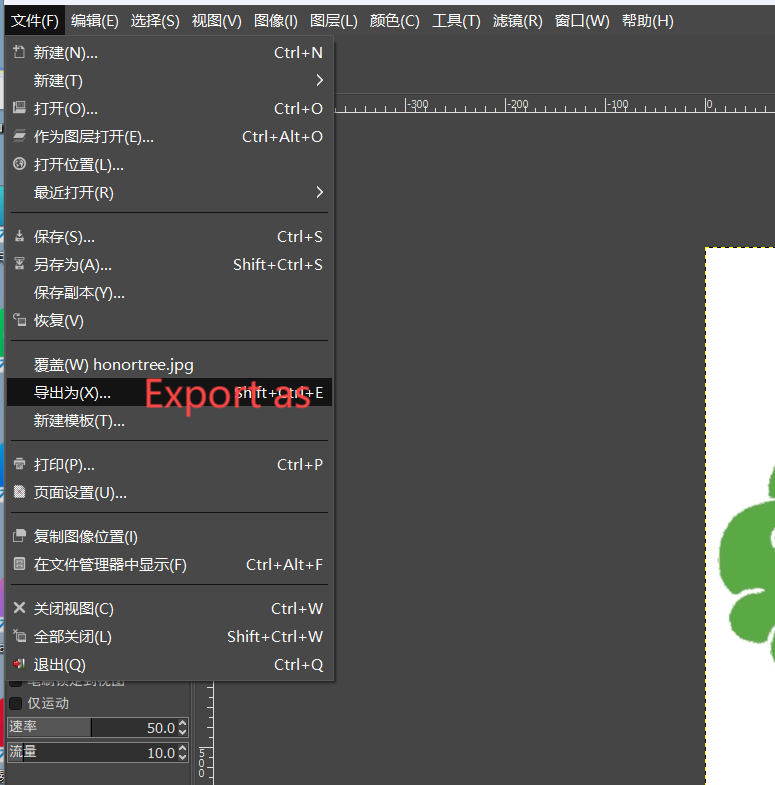Viewport: 775px width, 785px height.
Task: Open the 选择(S) menu
Action: (155, 21)
